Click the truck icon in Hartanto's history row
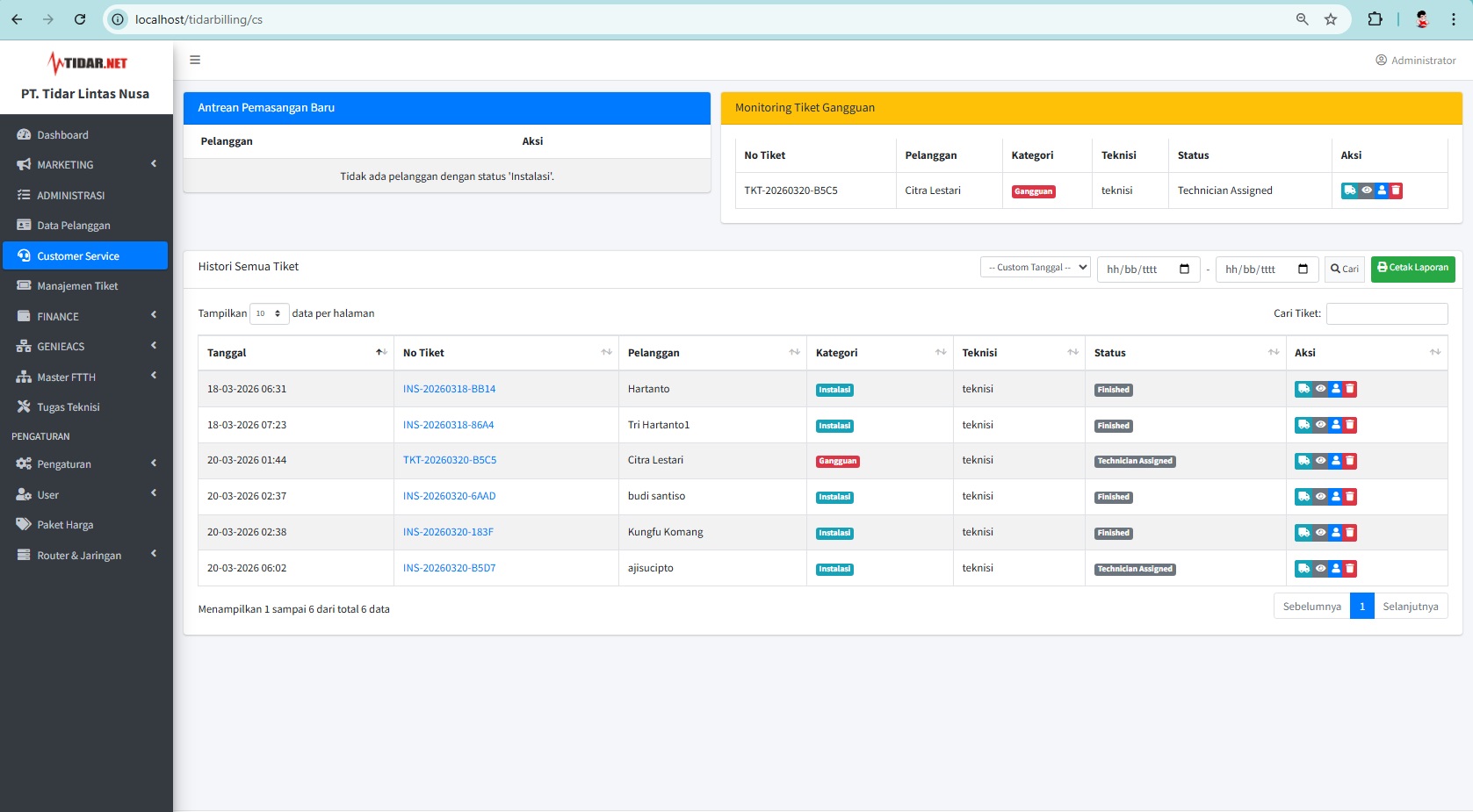 point(1303,389)
